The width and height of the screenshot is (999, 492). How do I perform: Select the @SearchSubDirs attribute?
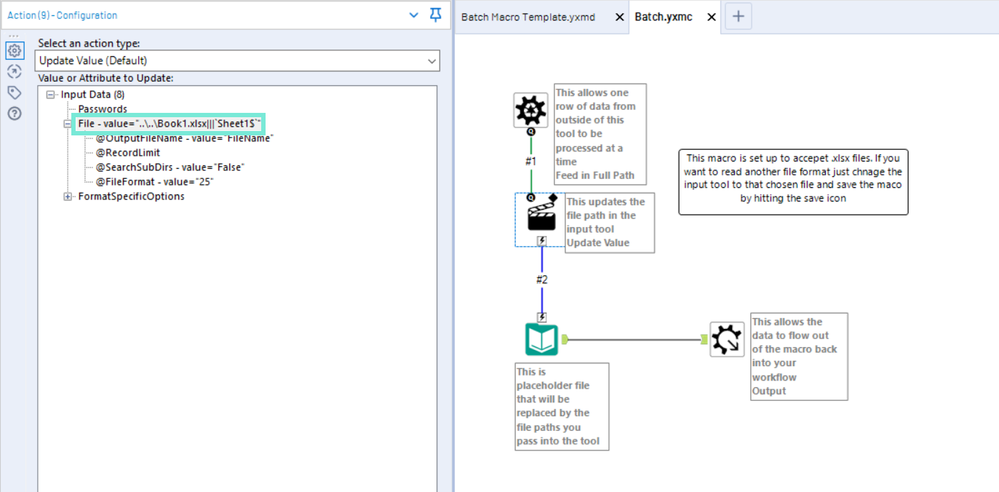[170, 167]
